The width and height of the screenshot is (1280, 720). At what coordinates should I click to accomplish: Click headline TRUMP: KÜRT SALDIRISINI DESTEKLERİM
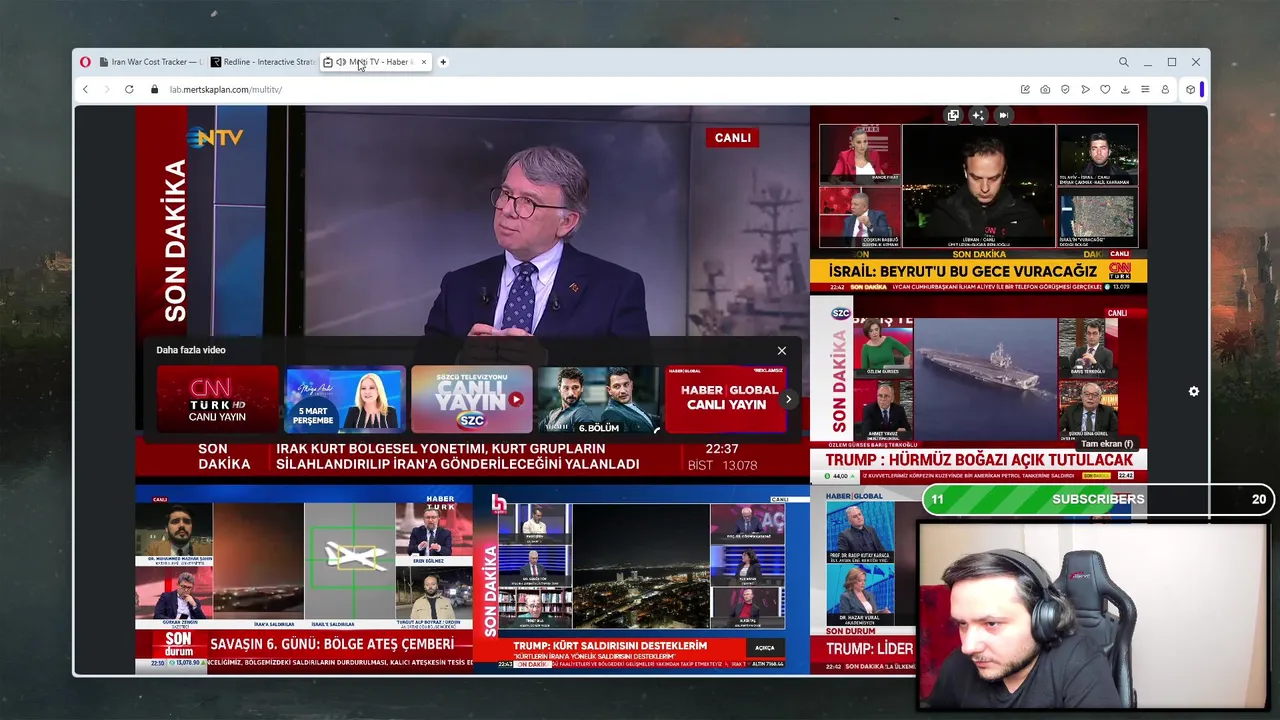pos(610,646)
